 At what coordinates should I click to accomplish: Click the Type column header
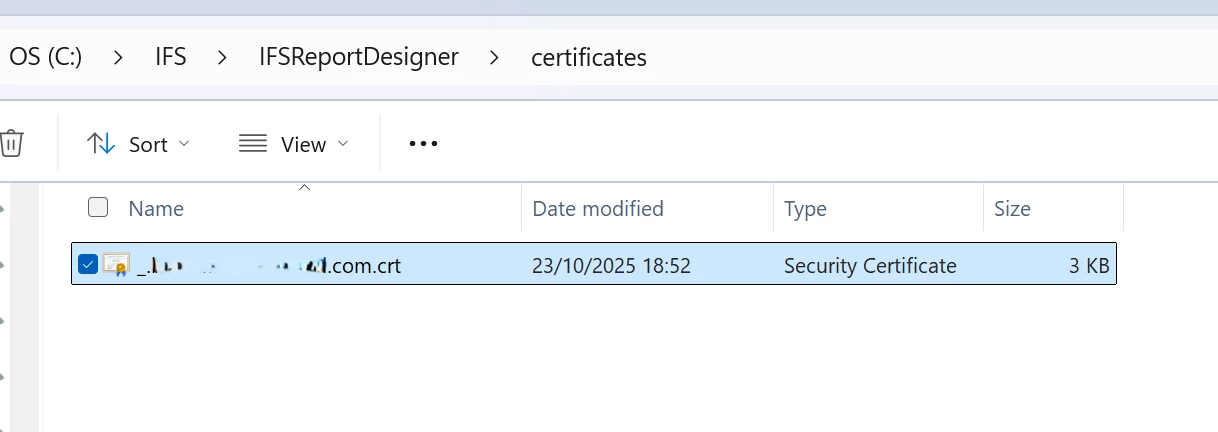coord(805,208)
